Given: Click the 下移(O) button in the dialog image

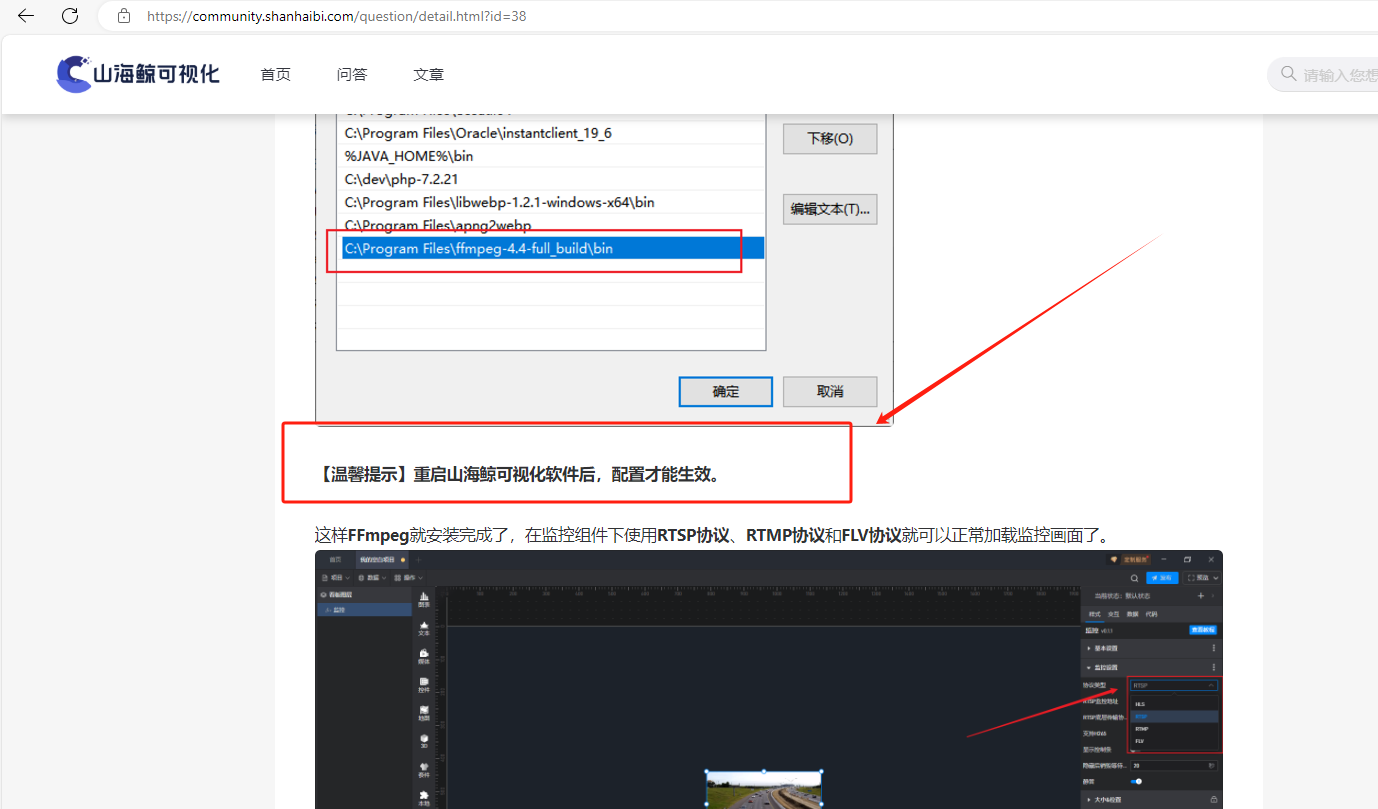Looking at the screenshot, I should tap(830, 139).
